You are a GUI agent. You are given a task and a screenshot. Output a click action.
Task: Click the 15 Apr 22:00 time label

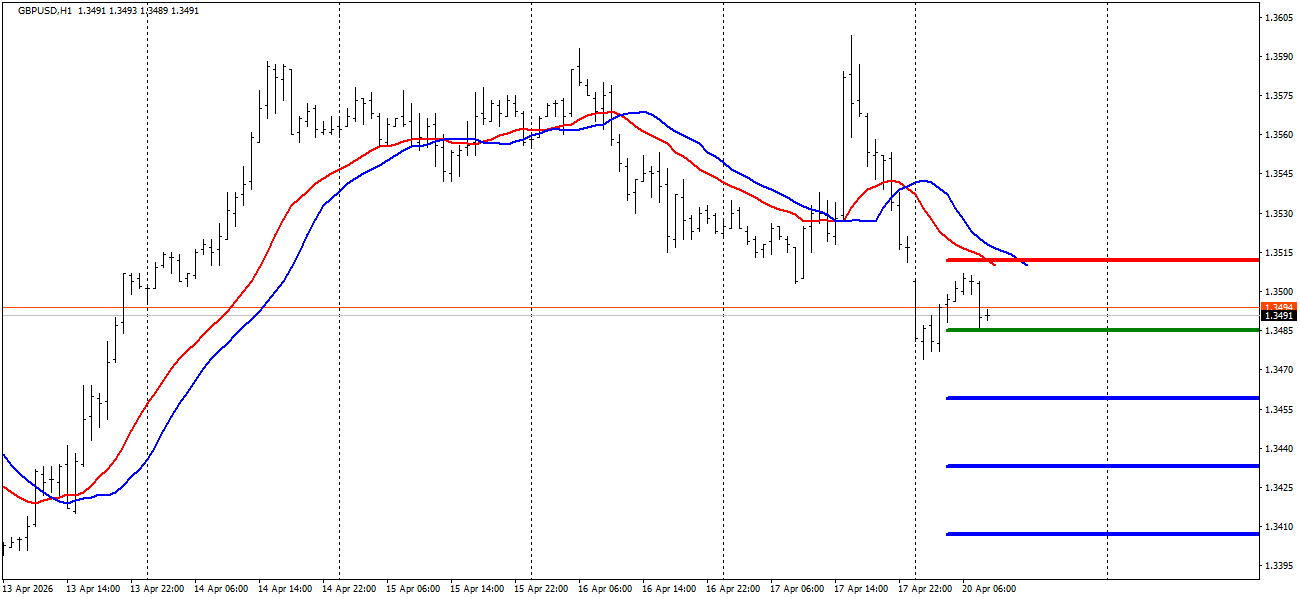tap(541, 589)
